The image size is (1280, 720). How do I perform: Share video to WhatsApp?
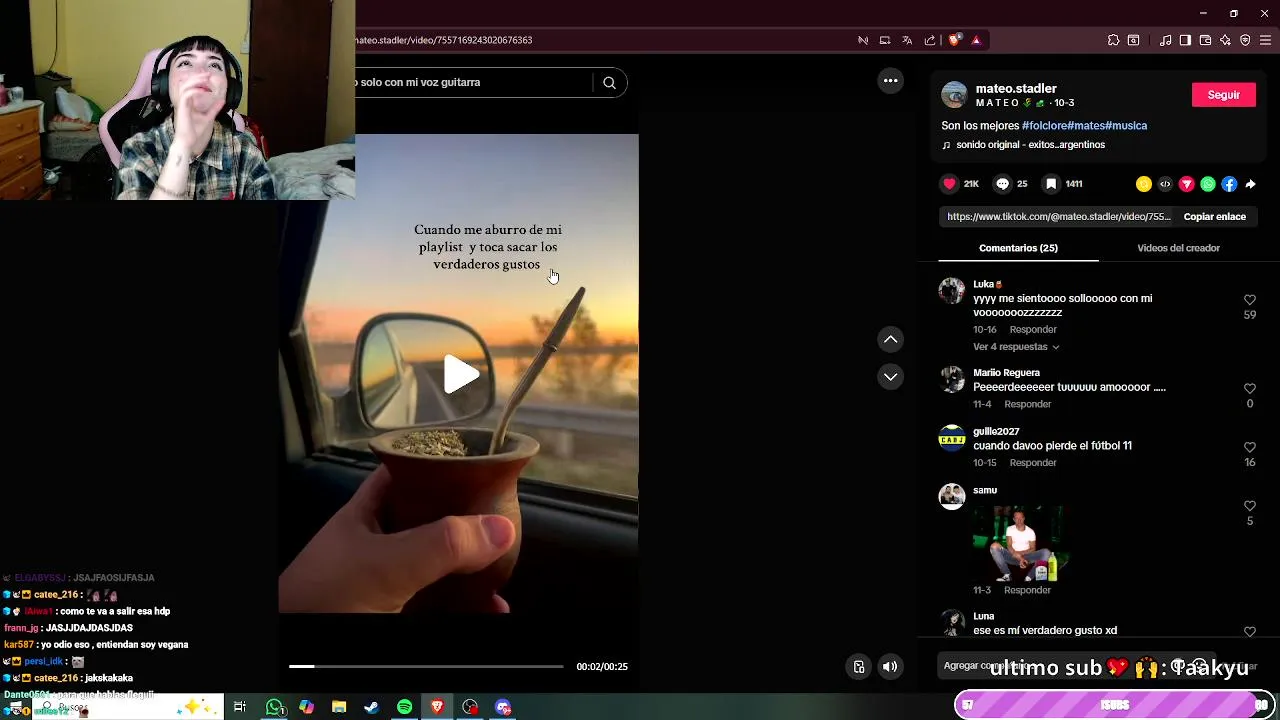click(x=1208, y=184)
